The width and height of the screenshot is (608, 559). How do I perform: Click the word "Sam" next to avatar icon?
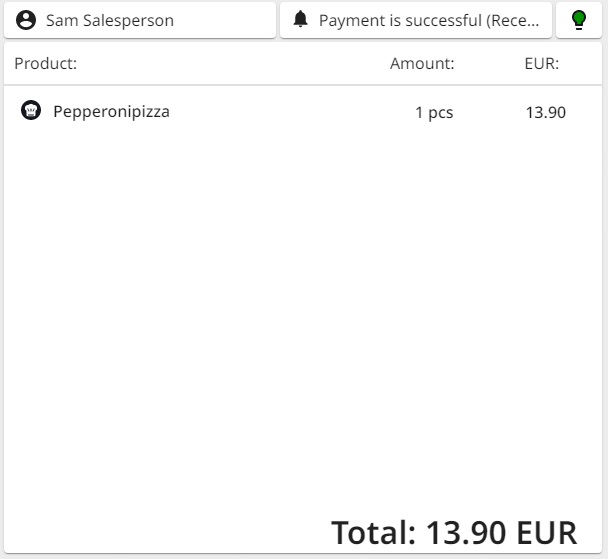tap(62, 20)
